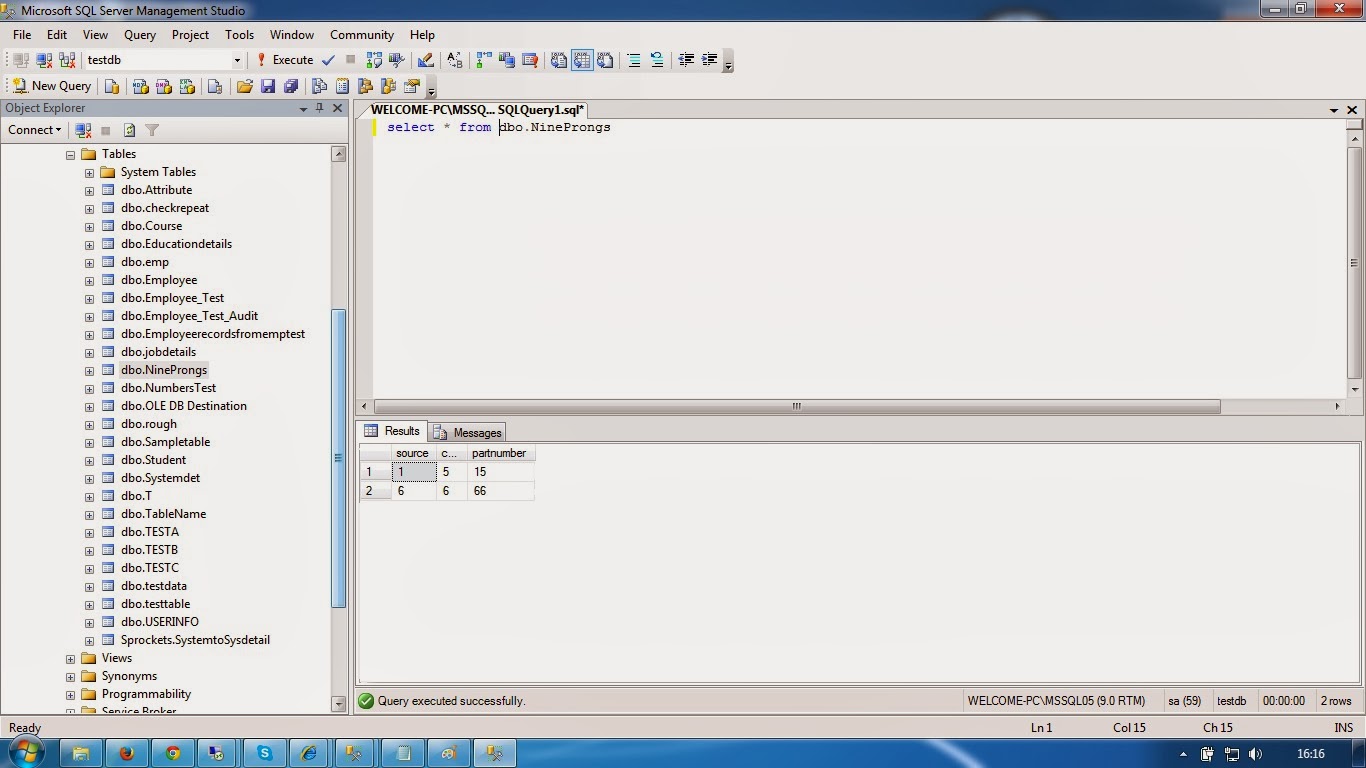Click the Save toolbar icon
The image size is (1366, 768).
click(267, 86)
